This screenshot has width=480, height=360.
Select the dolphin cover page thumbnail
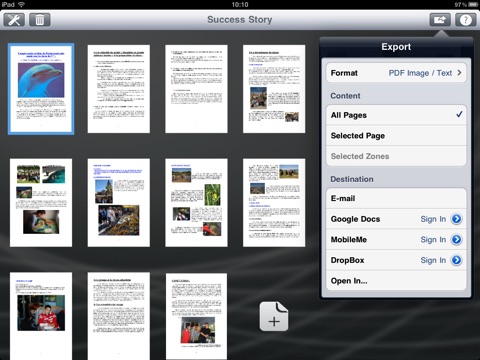[41, 89]
